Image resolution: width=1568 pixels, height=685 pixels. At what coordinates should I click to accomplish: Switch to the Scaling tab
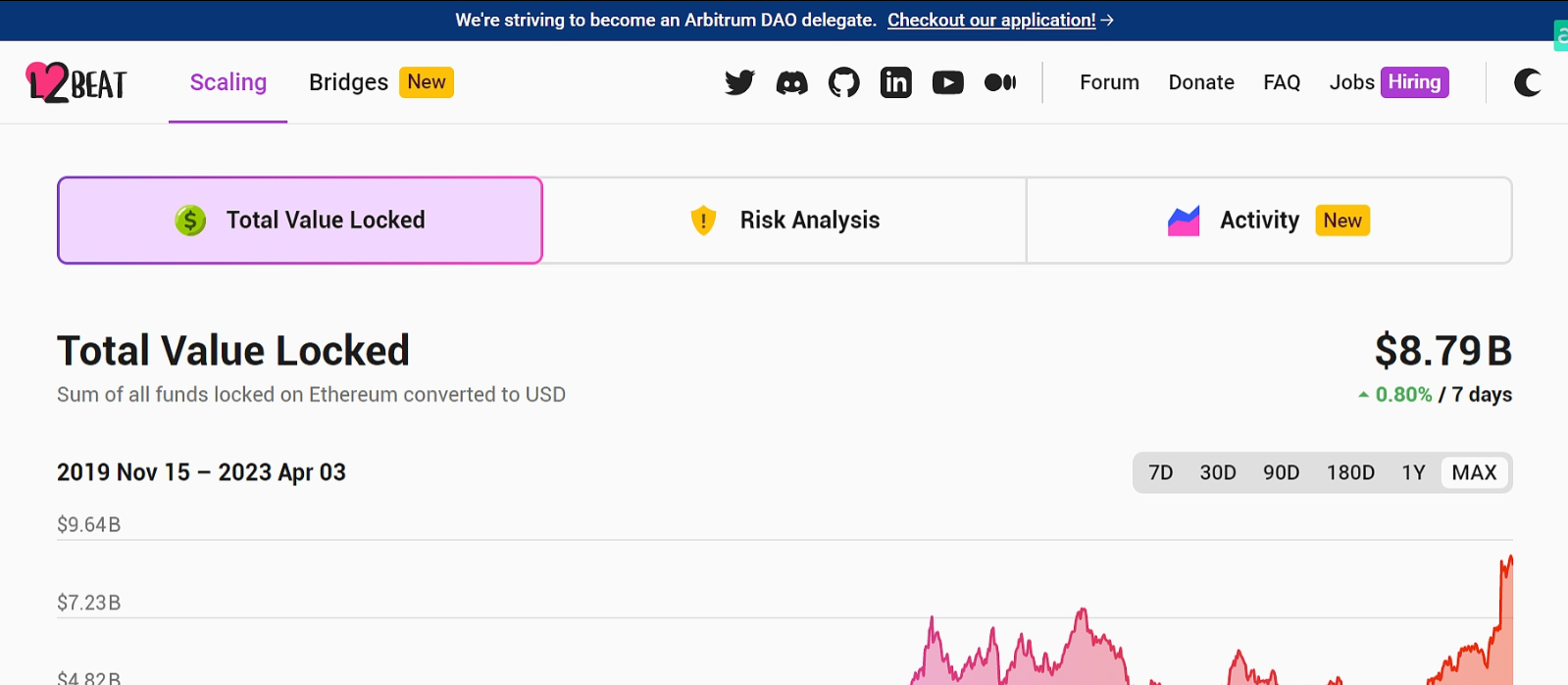228,82
